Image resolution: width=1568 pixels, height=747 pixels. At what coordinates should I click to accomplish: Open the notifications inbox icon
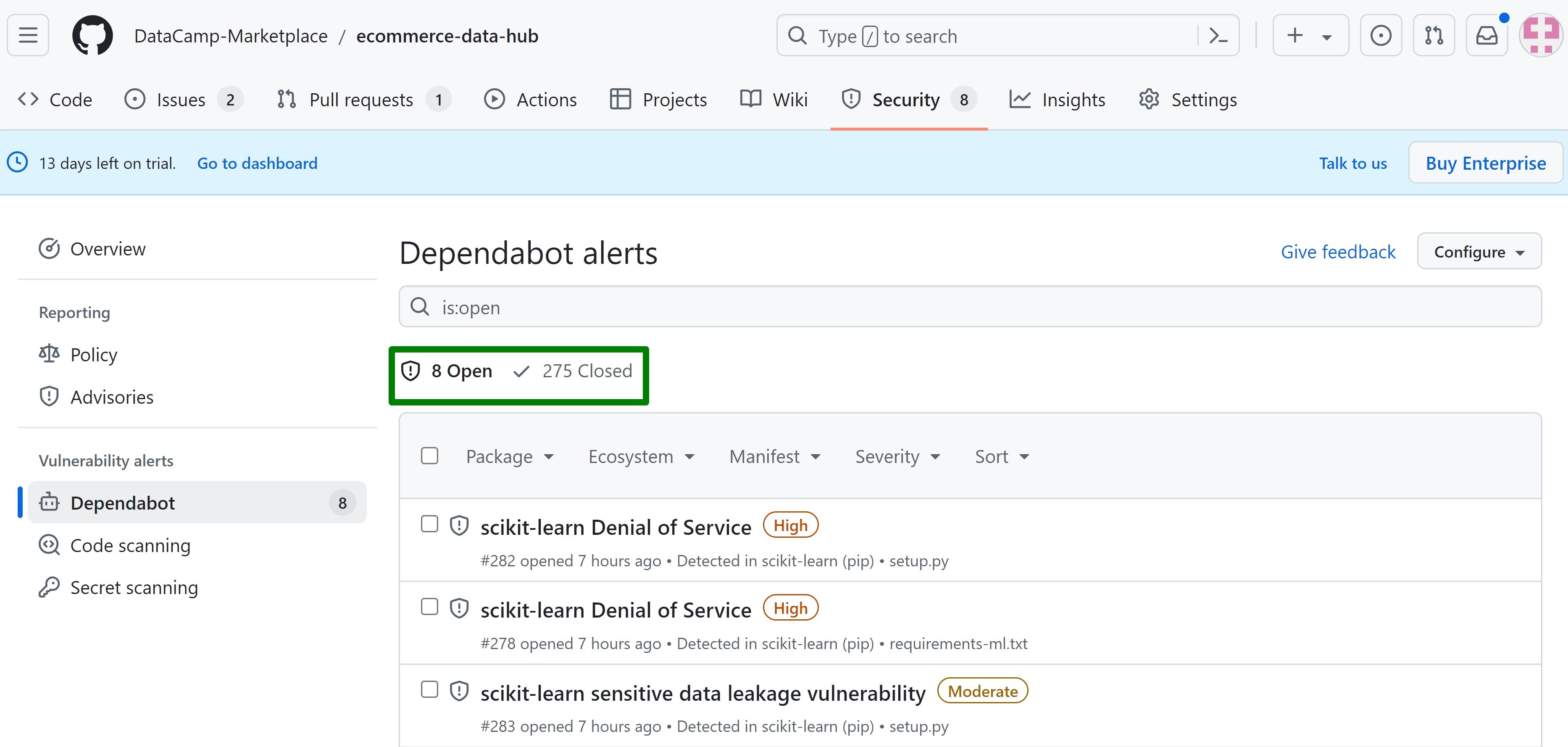click(x=1486, y=35)
